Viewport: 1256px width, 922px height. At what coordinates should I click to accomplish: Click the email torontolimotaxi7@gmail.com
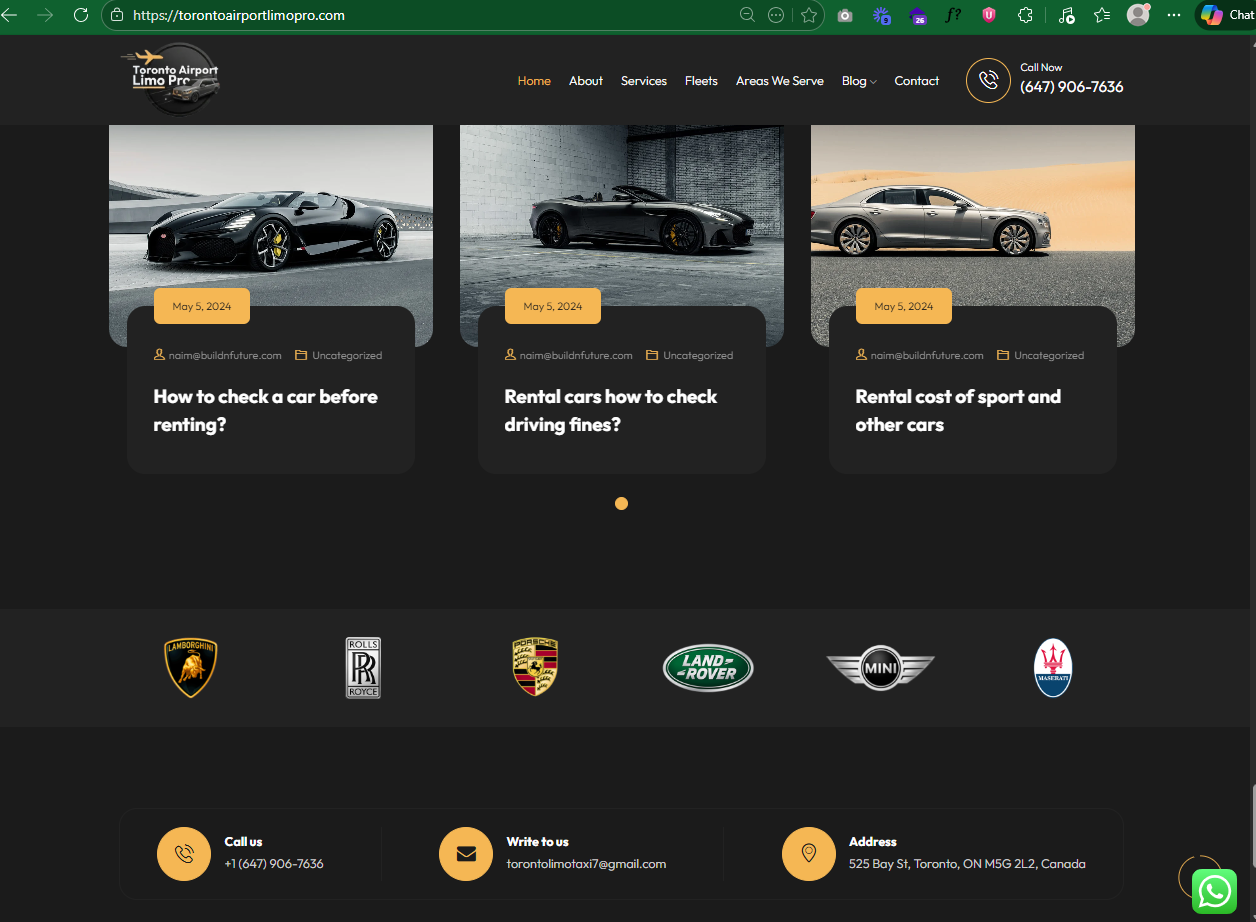point(586,863)
